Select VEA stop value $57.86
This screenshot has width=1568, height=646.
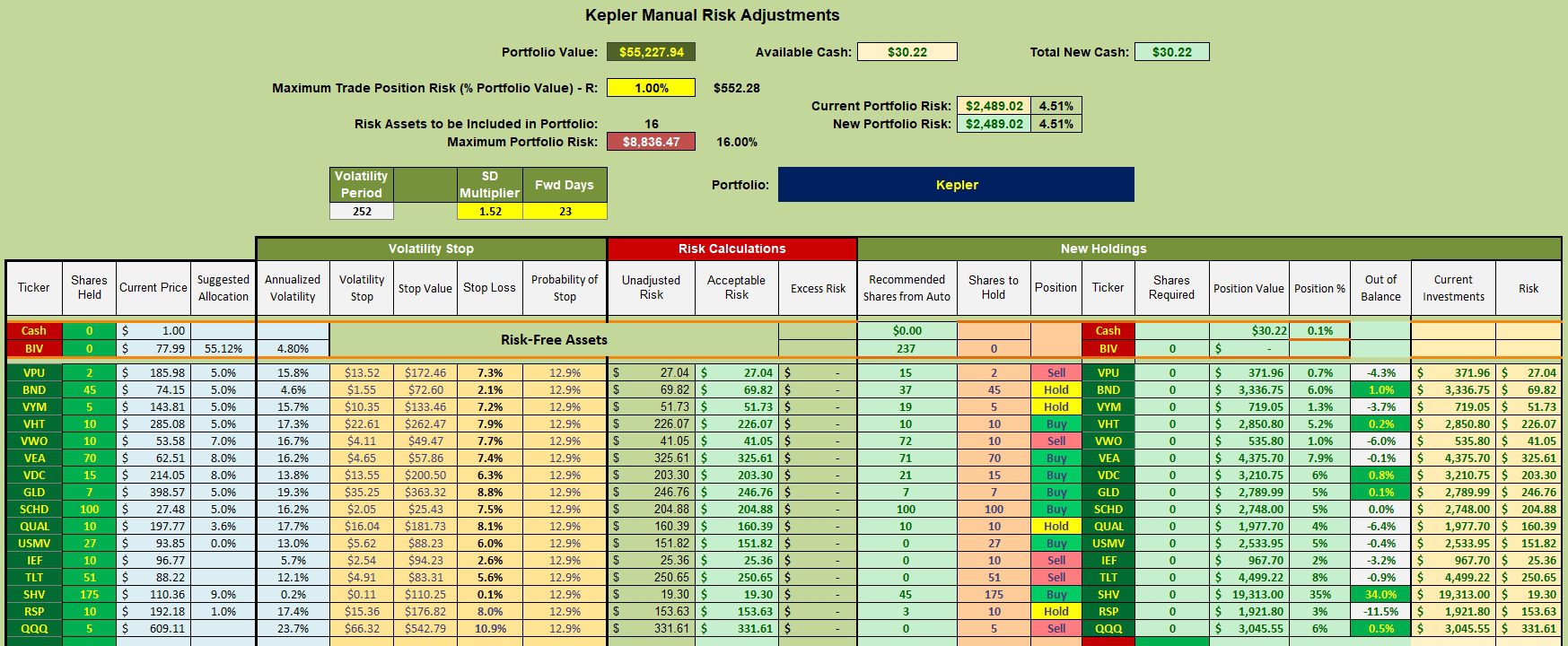(425, 458)
